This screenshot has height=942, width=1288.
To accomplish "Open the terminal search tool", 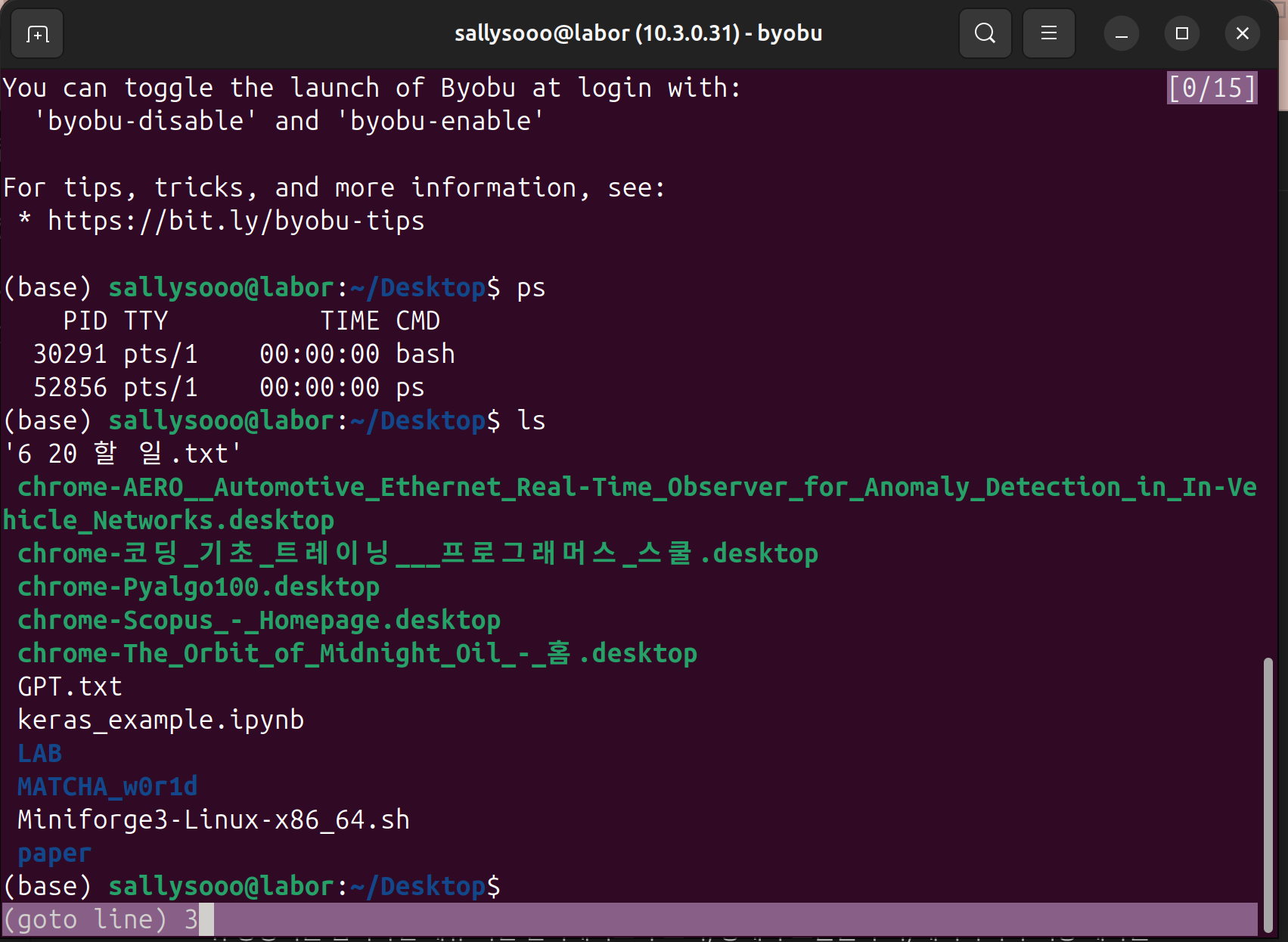I will point(985,33).
